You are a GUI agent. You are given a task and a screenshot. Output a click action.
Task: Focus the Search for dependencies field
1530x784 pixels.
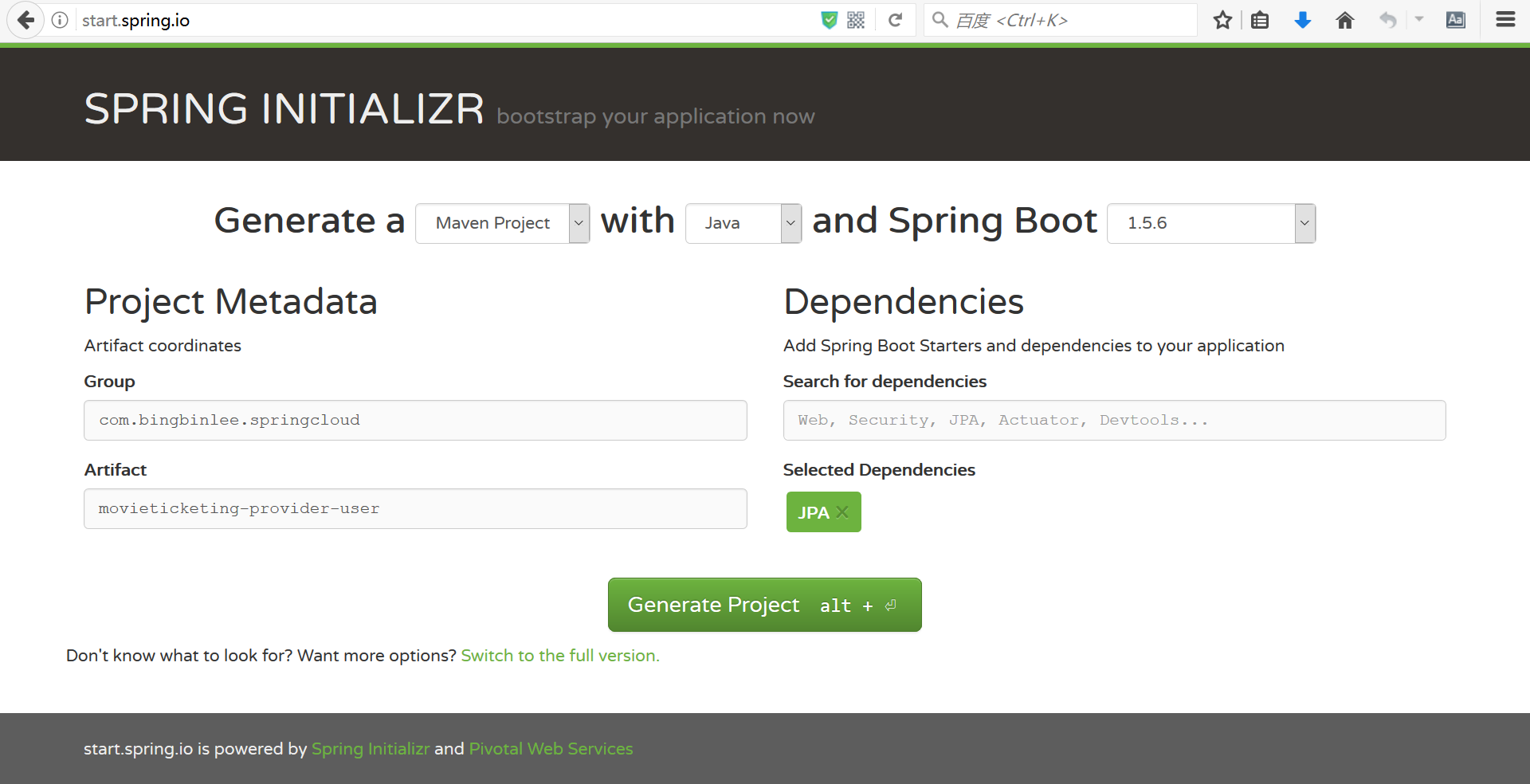point(1114,420)
